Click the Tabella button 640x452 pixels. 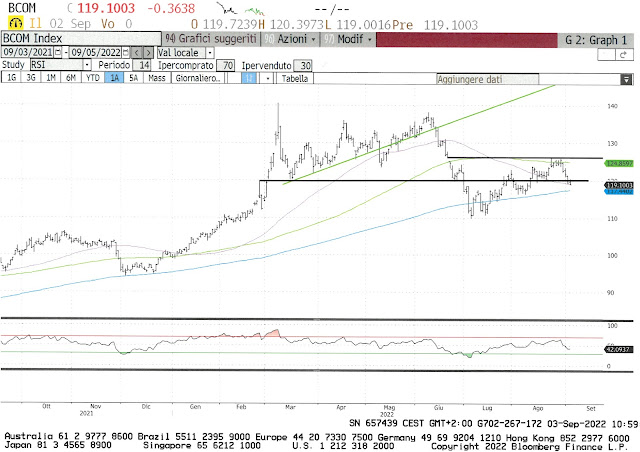pyautogui.click(x=295, y=78)
